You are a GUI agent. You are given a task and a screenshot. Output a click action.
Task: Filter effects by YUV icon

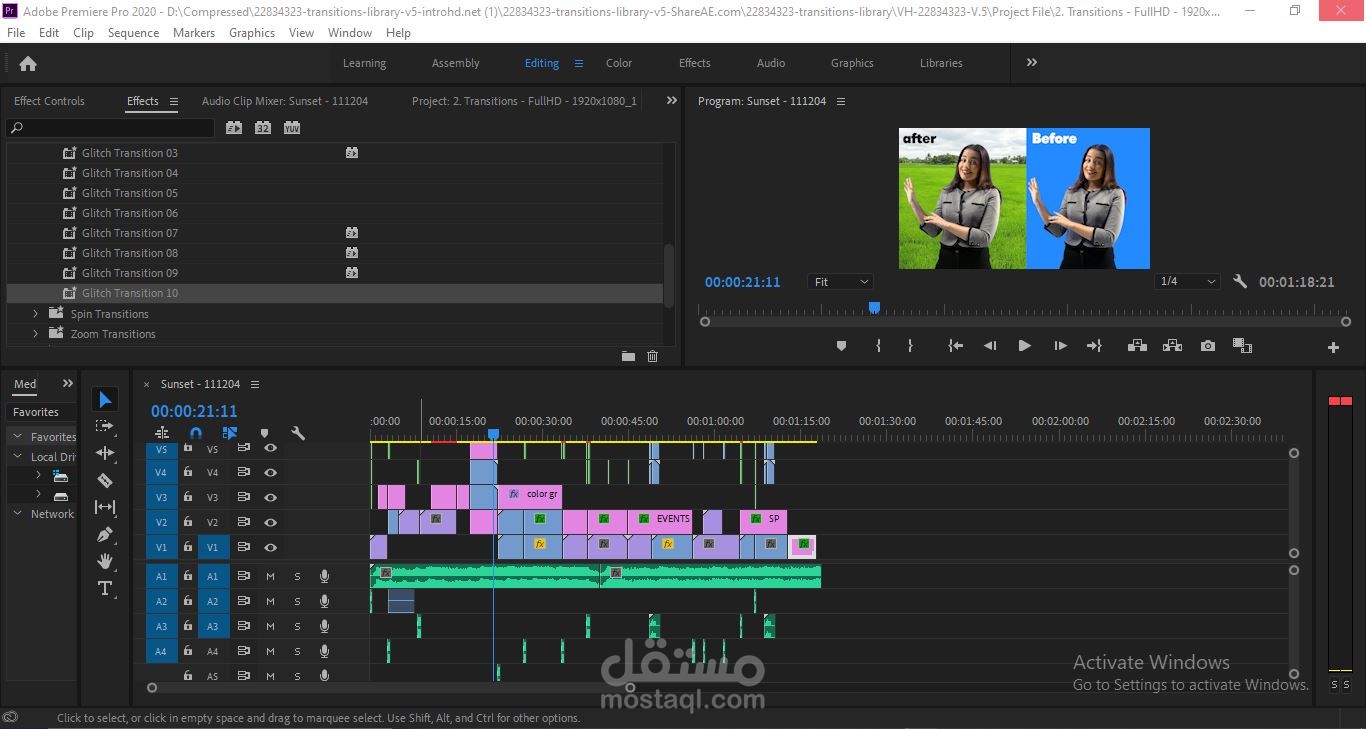pyautogui.click(x=292, y=128)
